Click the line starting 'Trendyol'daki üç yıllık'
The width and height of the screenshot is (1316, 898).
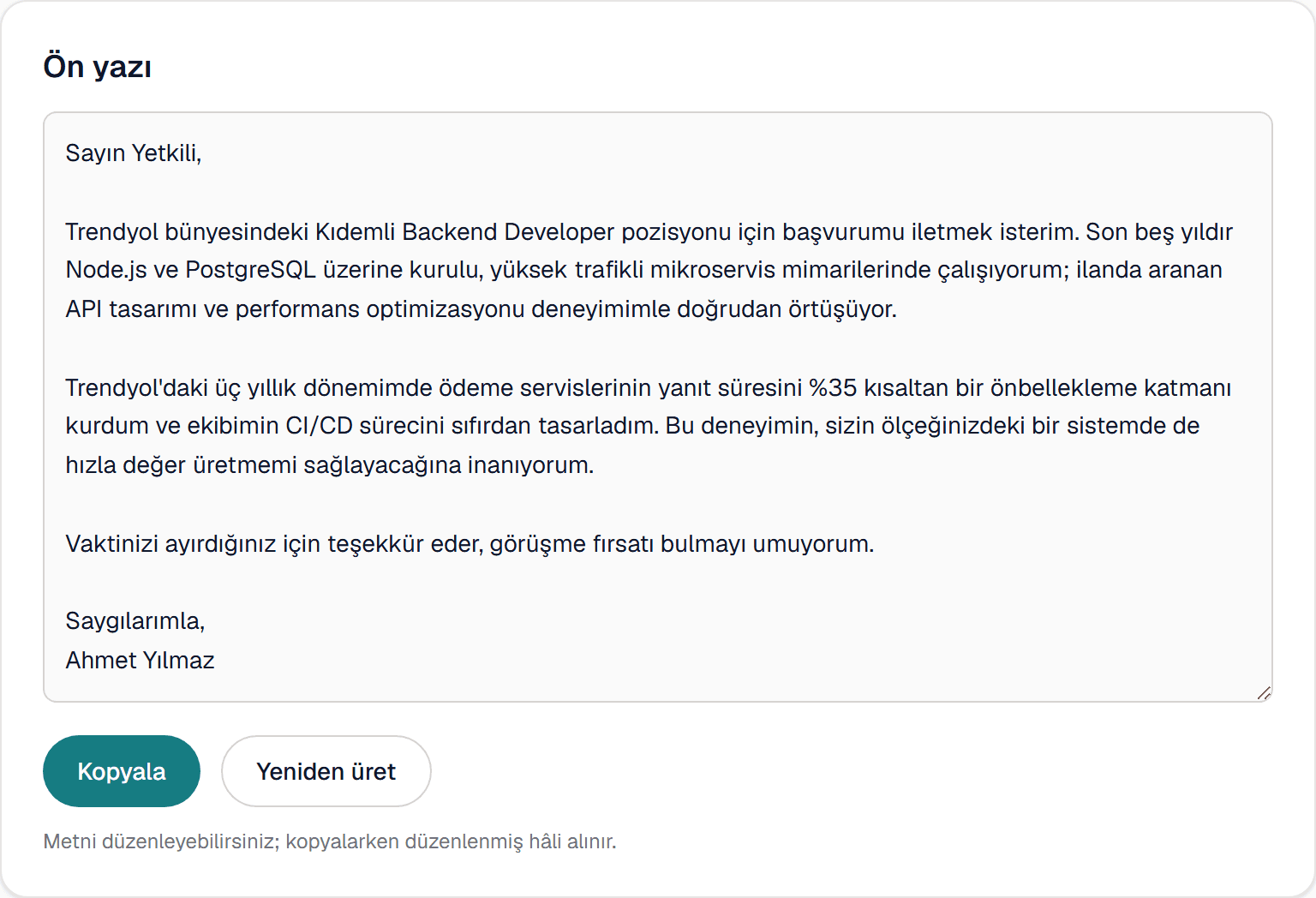(x=648, y=388)
